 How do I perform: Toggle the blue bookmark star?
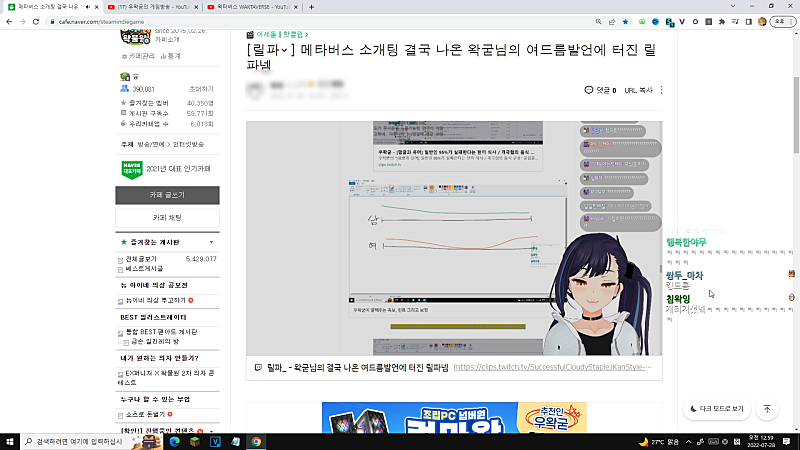(x=625, y=22)
